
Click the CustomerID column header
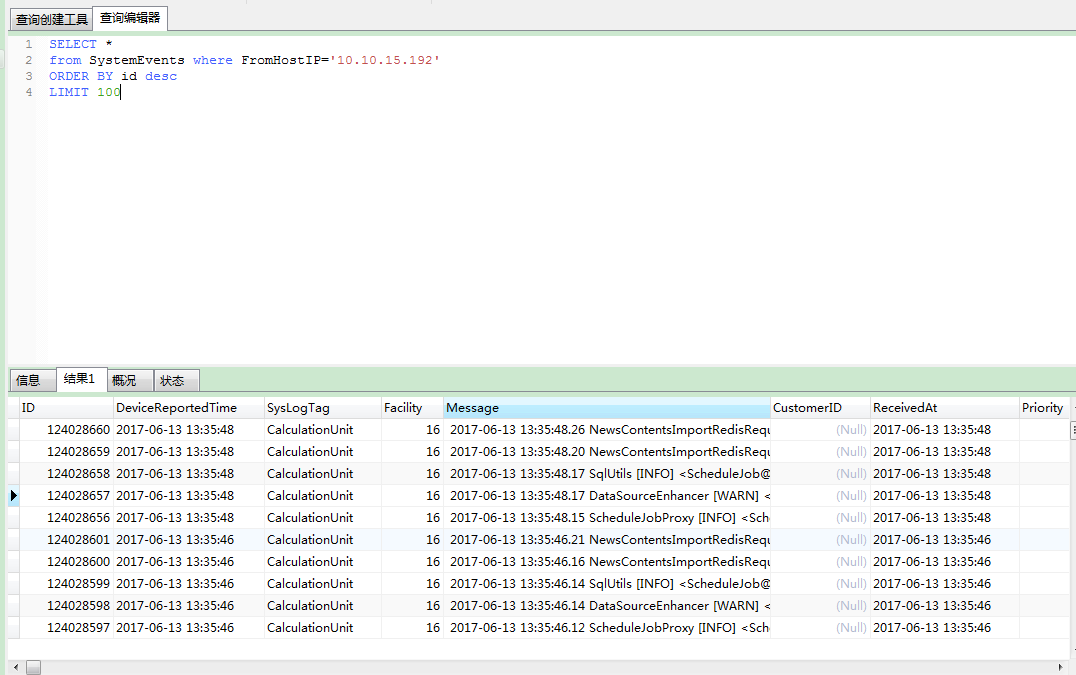coord(820,407)
